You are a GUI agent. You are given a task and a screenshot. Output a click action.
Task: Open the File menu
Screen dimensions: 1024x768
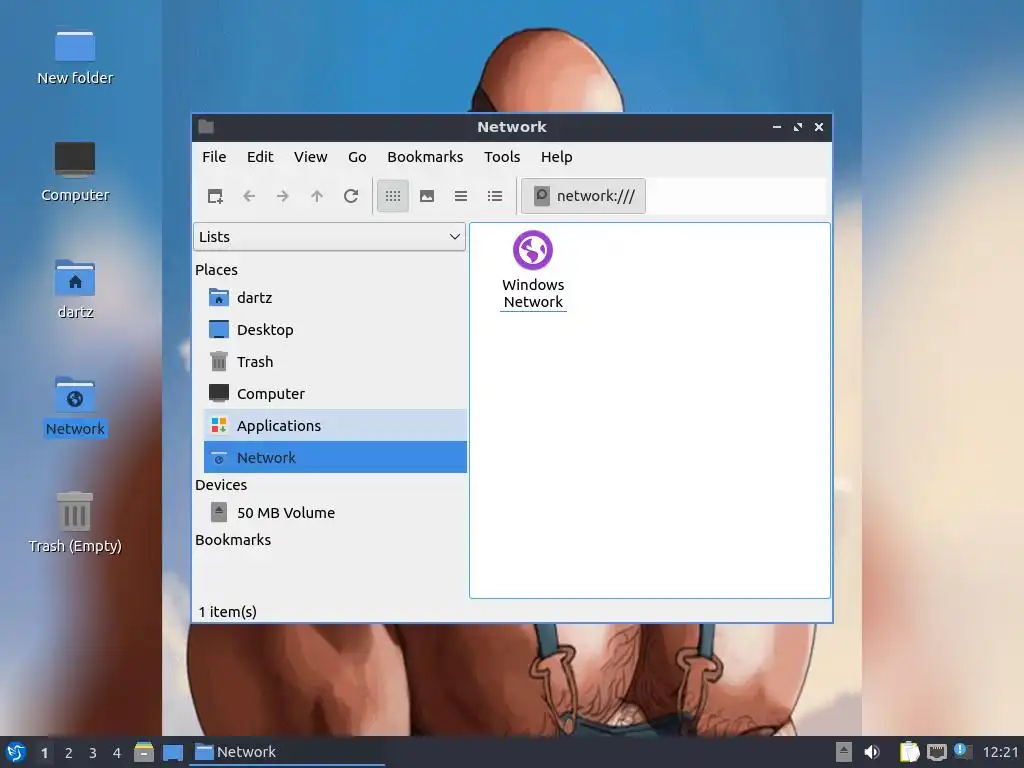tap(214, 157)
